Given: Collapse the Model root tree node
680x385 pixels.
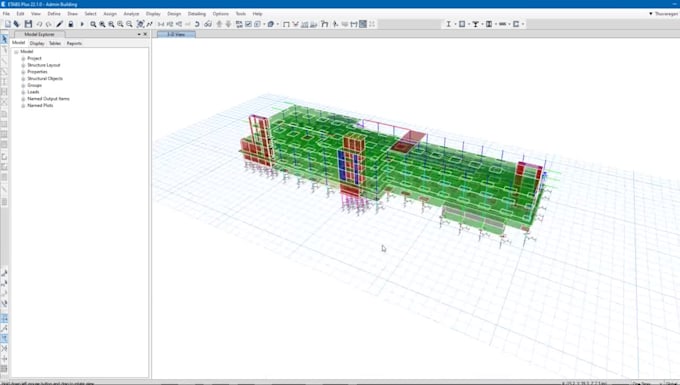Looking at the screenshot, I should pyautogui.click(x=16, y=52).
